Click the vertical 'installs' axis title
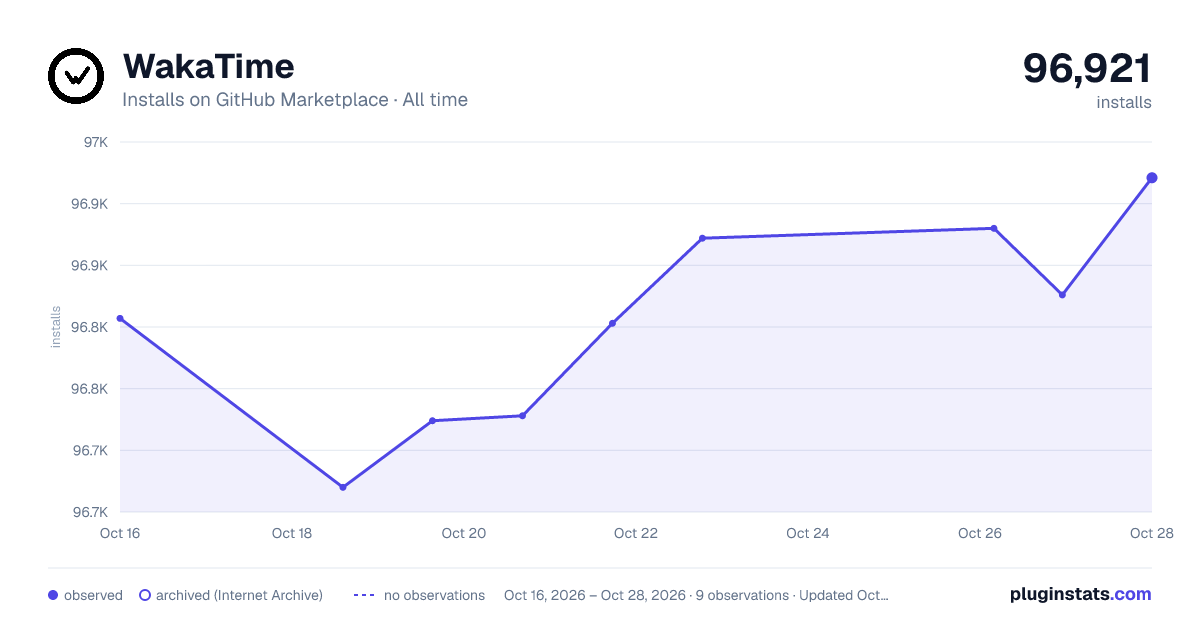Image resolution: width=1200 pixels, height=630 pixels. coord(56,327)
